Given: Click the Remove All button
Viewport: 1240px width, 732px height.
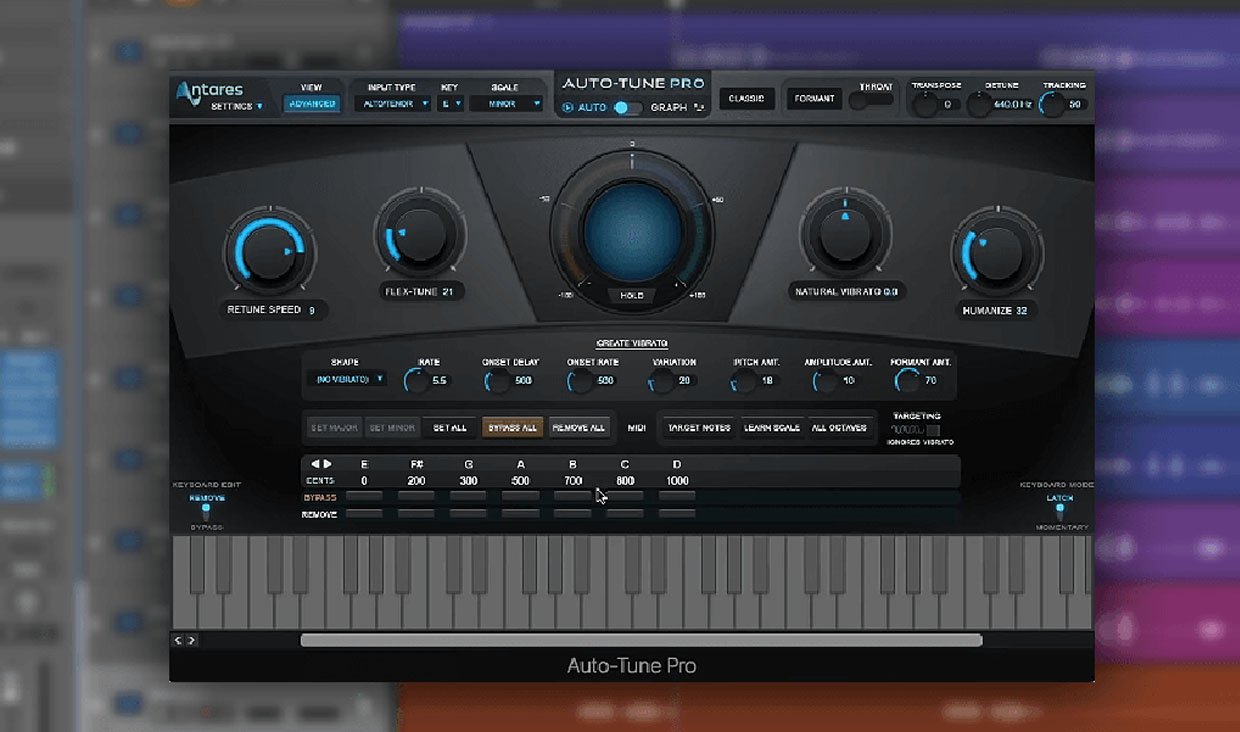Looking at the screenshot, I should click(x=578, y=428).
